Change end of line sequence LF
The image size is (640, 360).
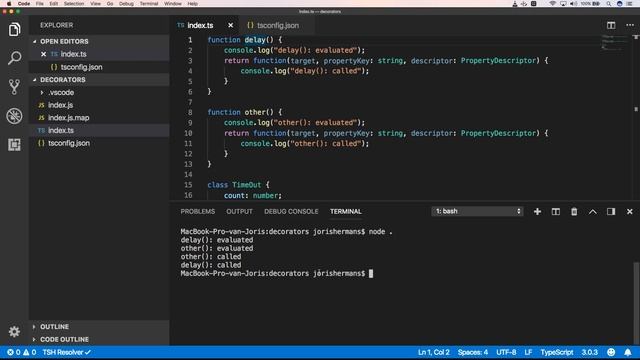(x=528, y=352)
